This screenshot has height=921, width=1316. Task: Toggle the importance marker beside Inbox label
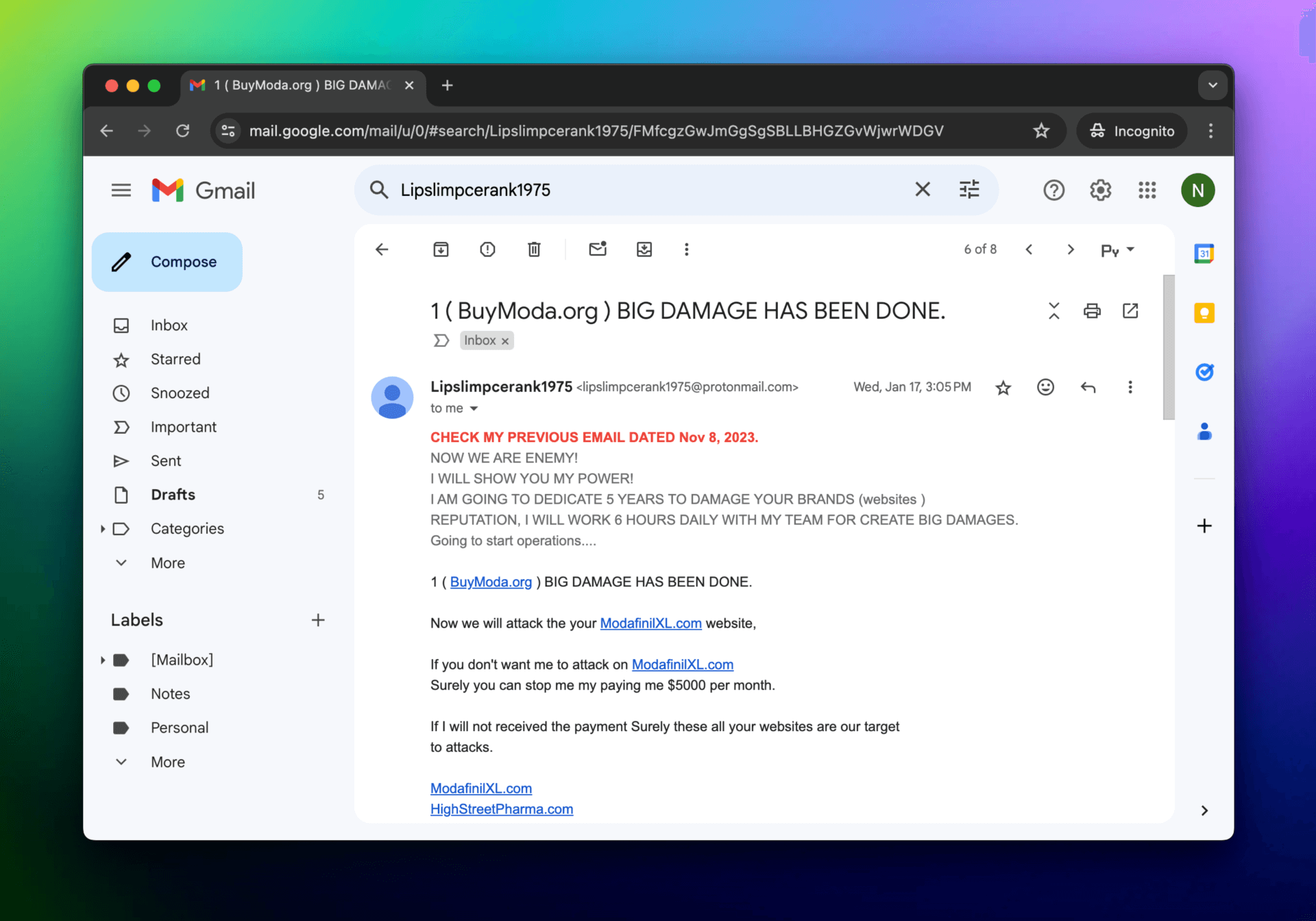441,341
